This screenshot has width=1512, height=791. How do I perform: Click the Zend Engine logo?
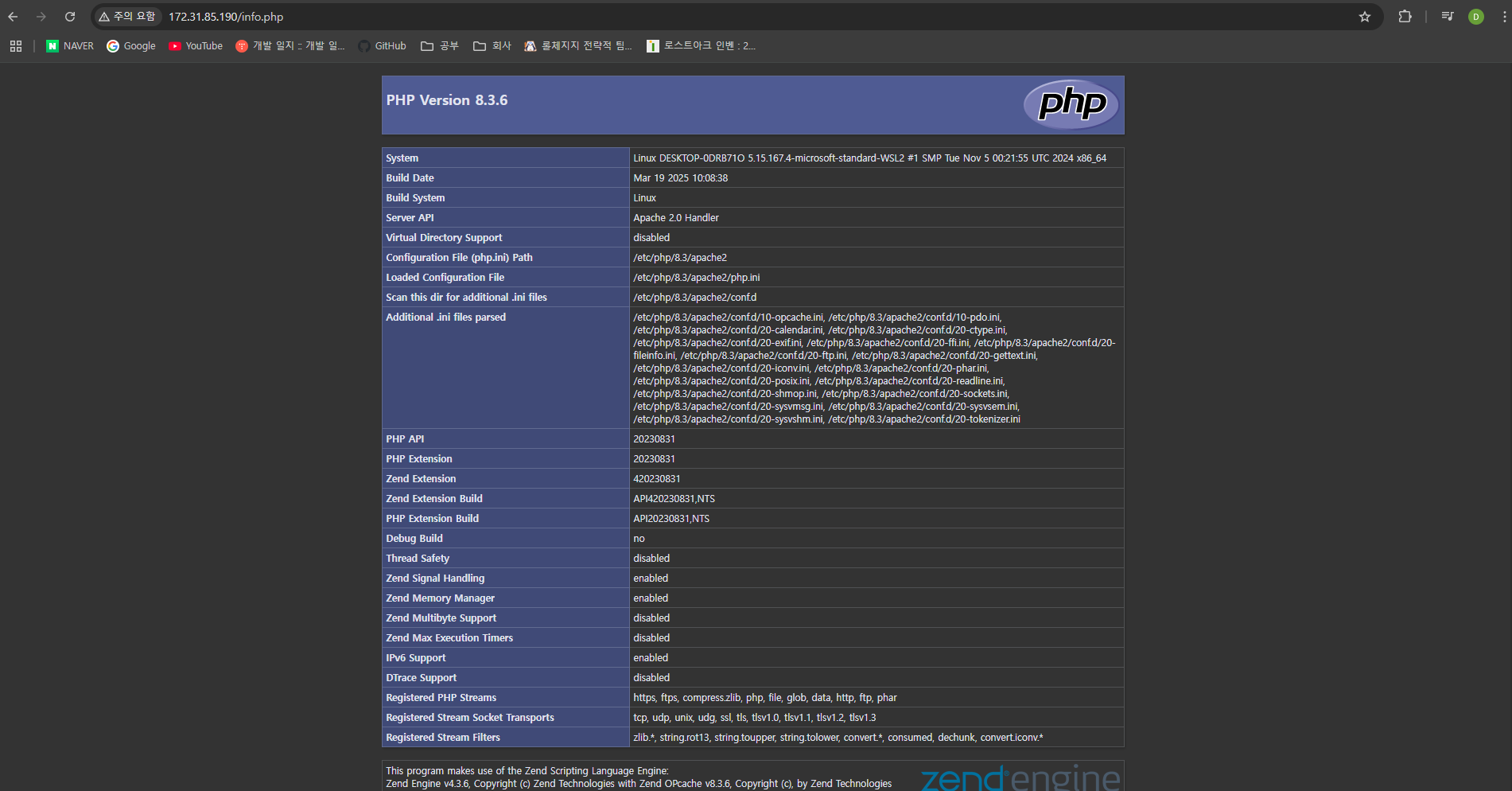[x=1020, y=778]
